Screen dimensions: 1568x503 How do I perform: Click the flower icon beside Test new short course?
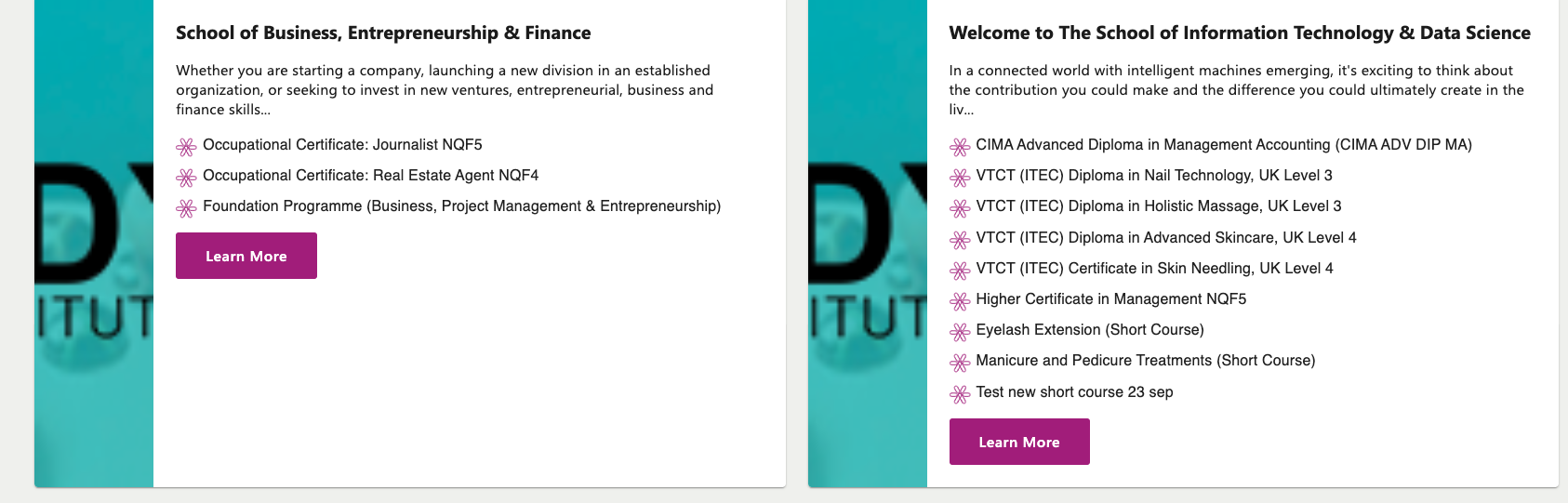pyautogui.click(x=960, y=394)
